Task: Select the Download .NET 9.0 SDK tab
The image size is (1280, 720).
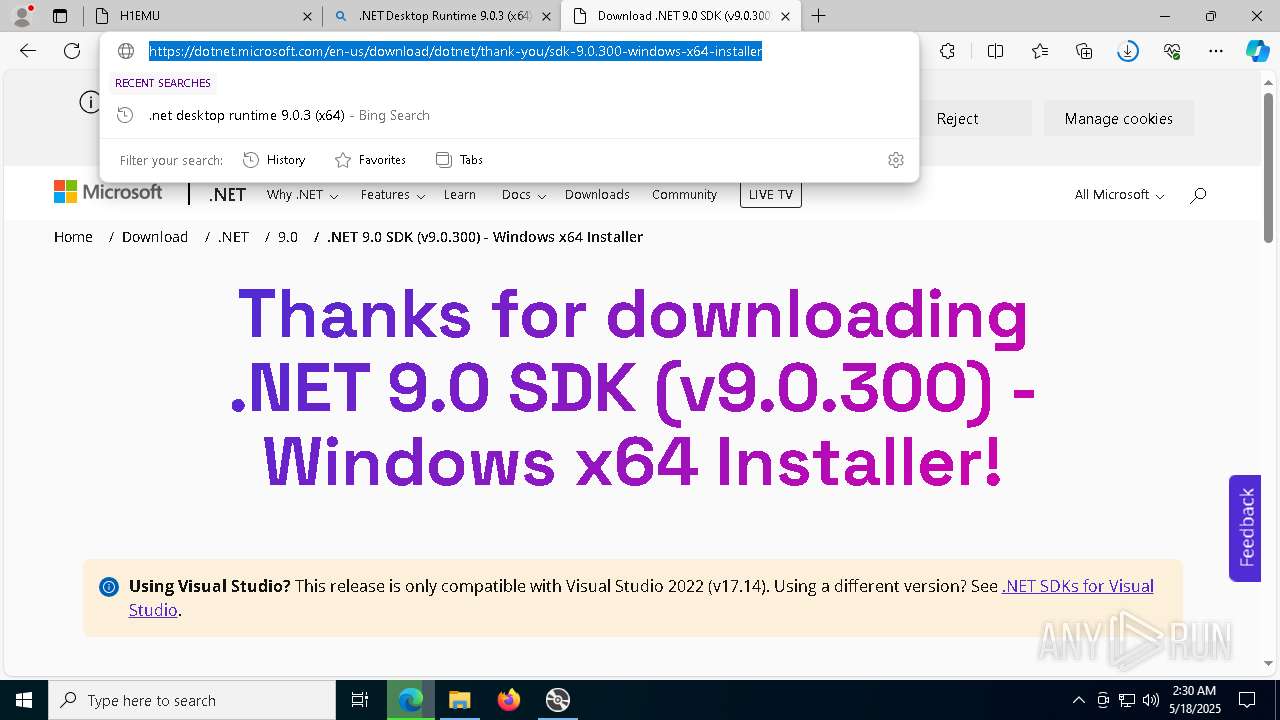Action: [680, 16]
